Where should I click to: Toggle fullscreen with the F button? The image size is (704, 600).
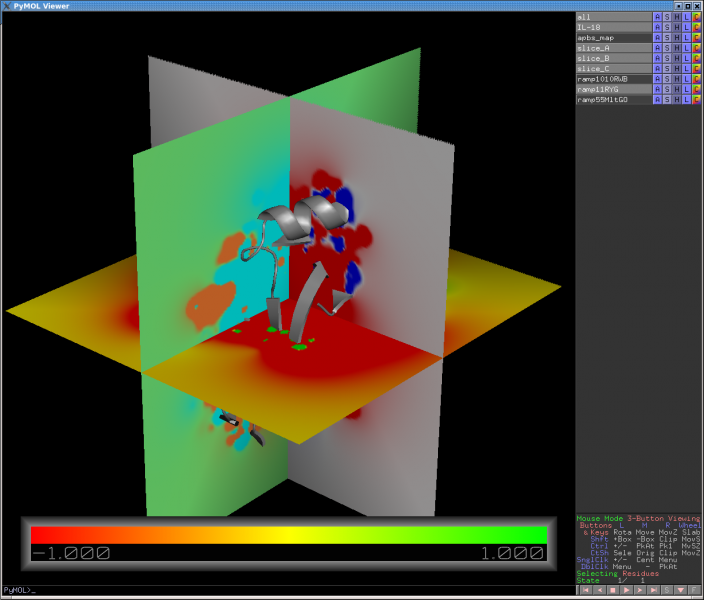[695, 591]
